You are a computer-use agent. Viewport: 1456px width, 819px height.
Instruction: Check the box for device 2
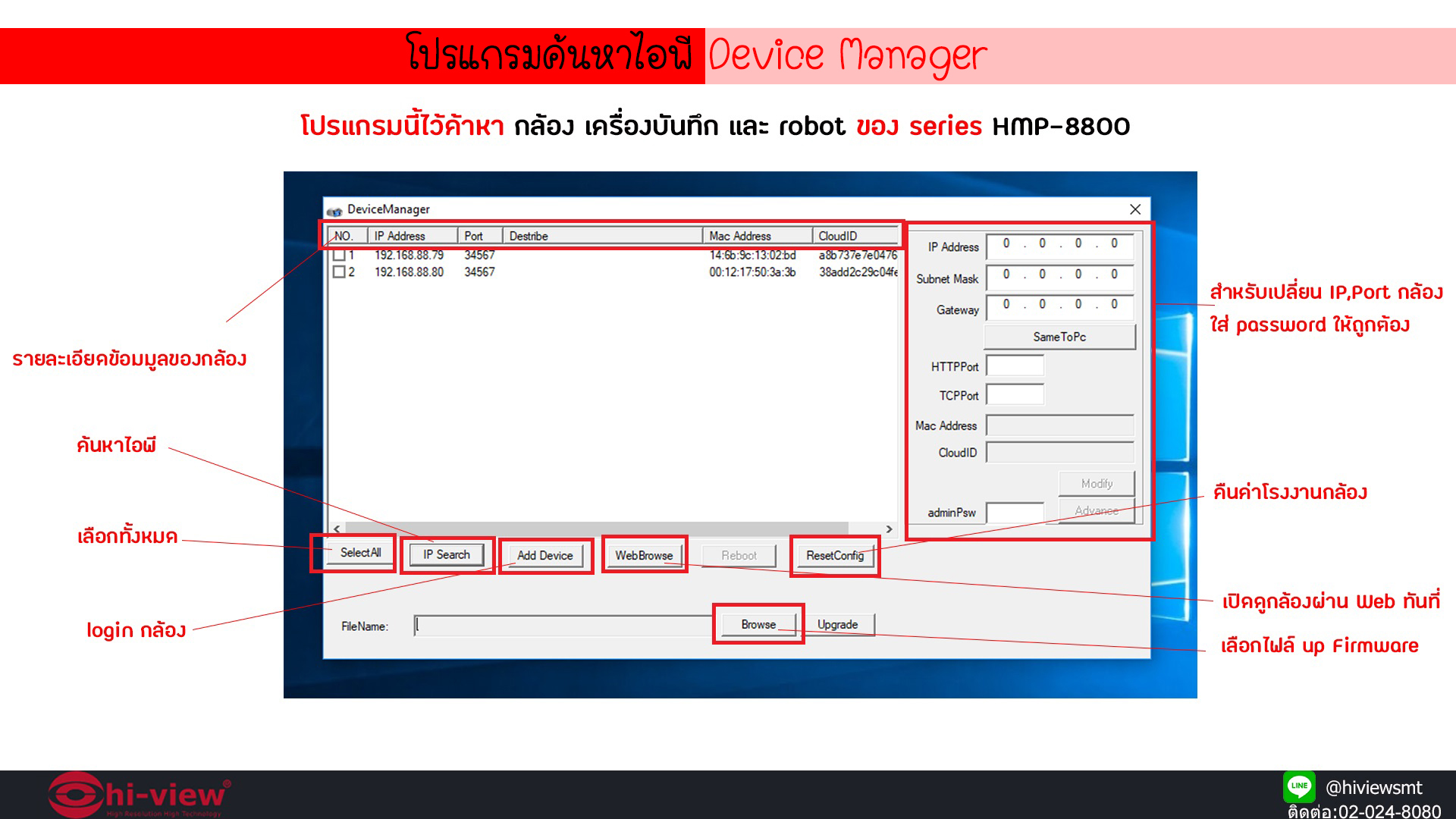(x=339, y=272)
